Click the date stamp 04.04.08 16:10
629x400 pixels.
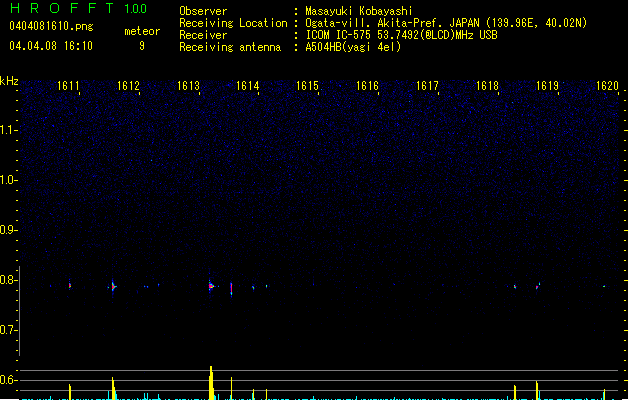(x=51, y=46)
